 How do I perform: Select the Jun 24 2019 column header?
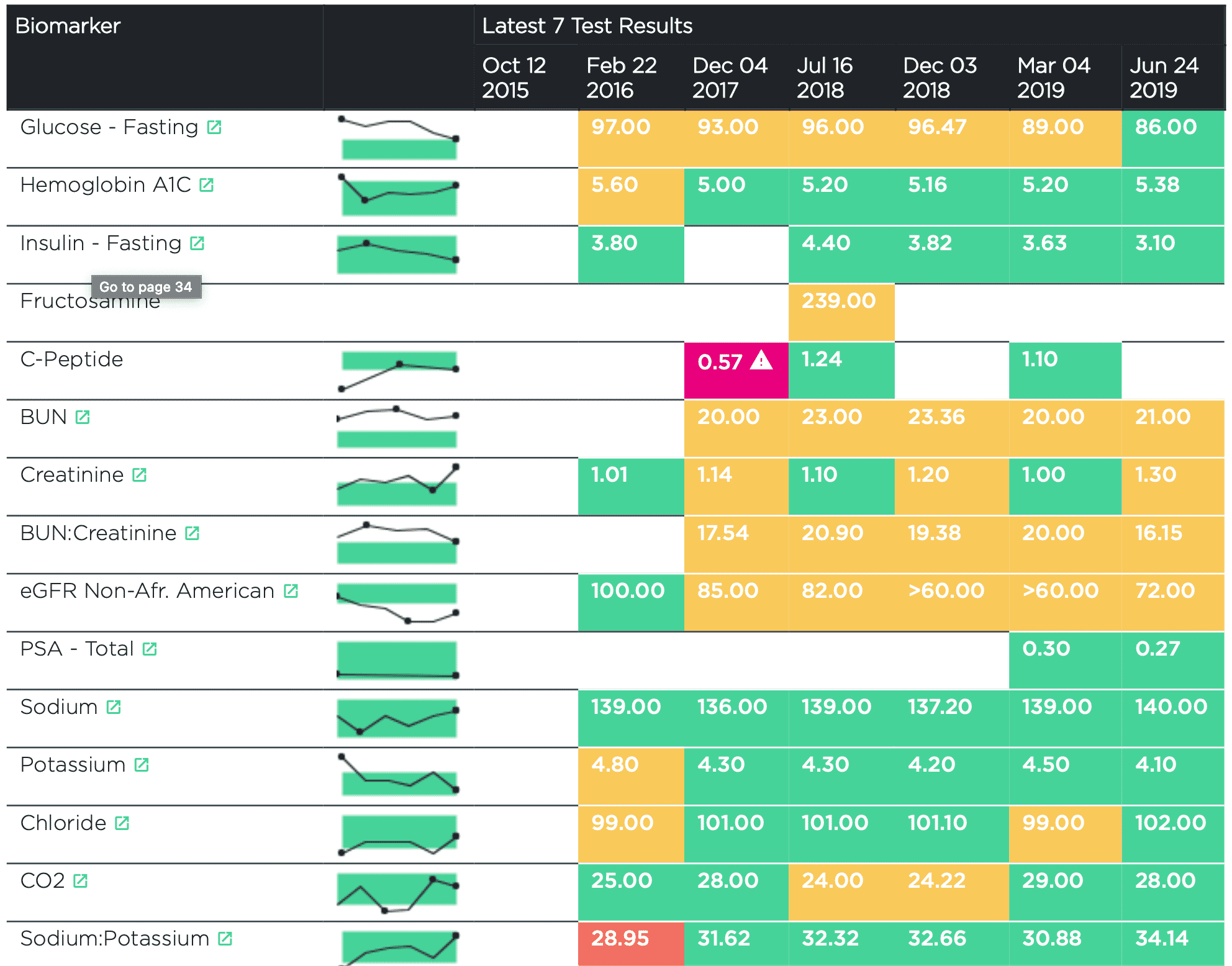coord(1164,78)
